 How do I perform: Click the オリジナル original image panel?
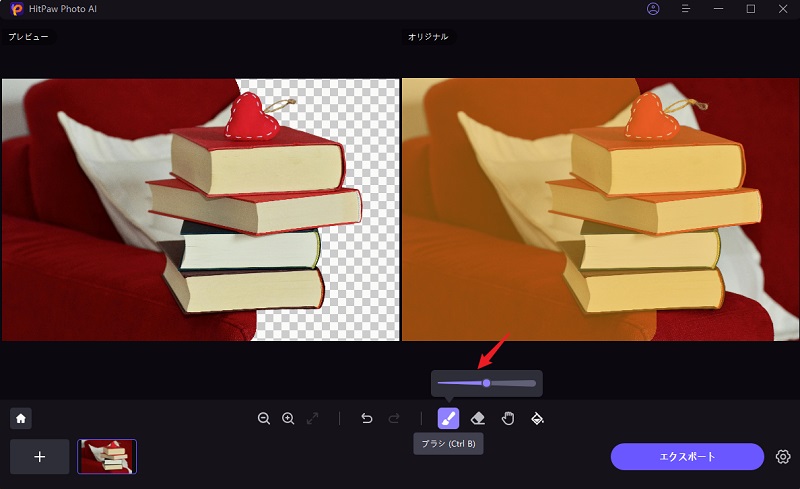(x=600, y=210)
